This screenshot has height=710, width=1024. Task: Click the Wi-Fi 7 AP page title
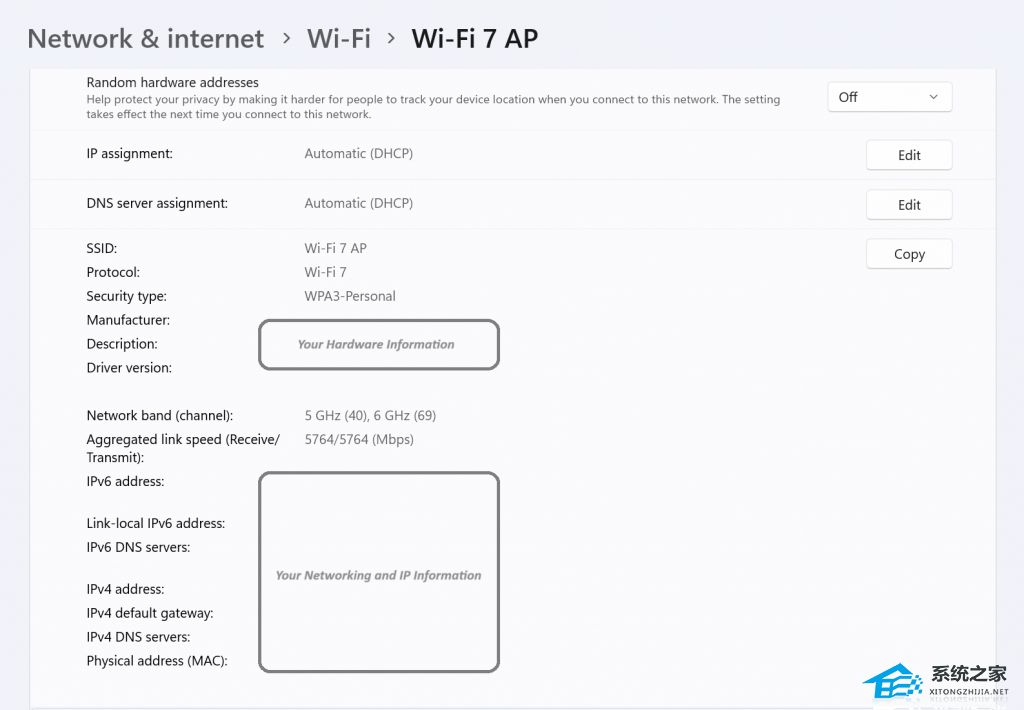click(475, 39)
